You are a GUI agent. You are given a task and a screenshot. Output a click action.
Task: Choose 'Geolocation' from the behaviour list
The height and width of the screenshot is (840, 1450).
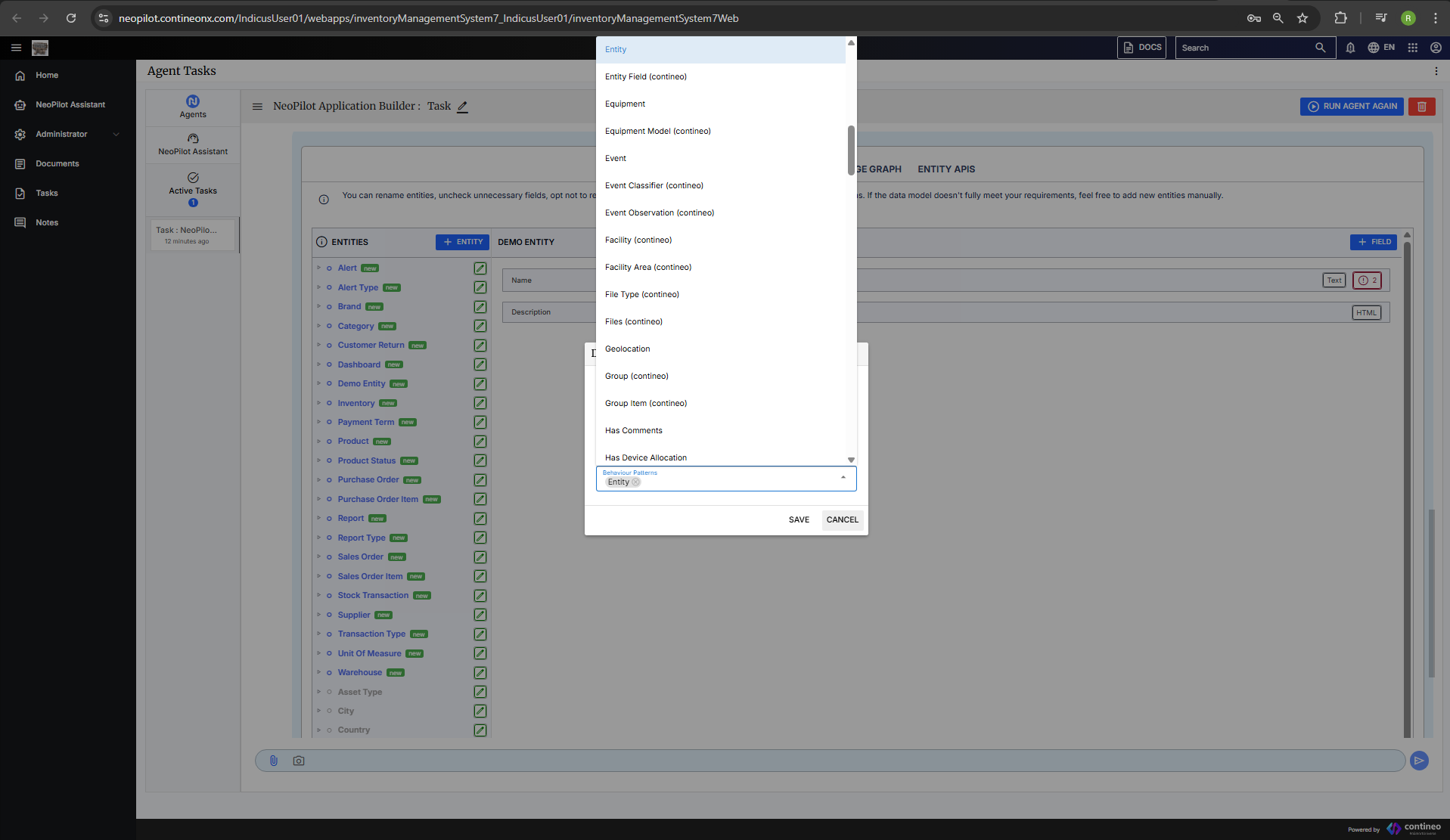tap(721, 349)
